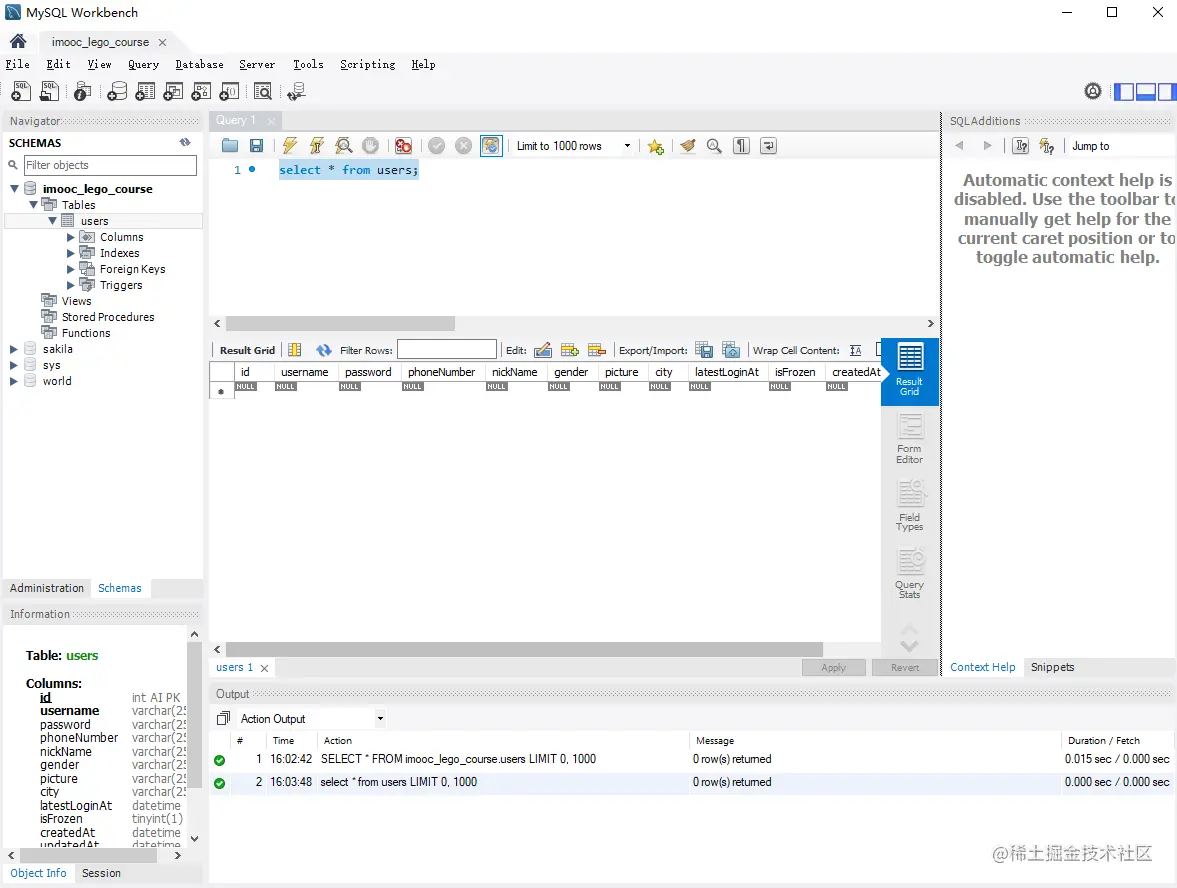Screen dimensions: 1177x888
Task: Create a new SQL tab icon
Action: tap(21, 92)
